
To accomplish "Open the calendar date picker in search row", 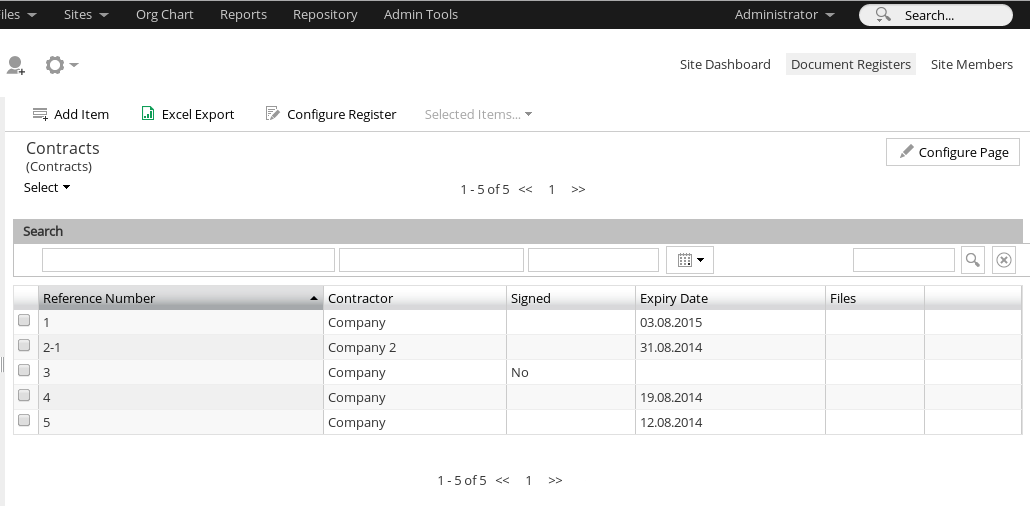I will 690,260.
